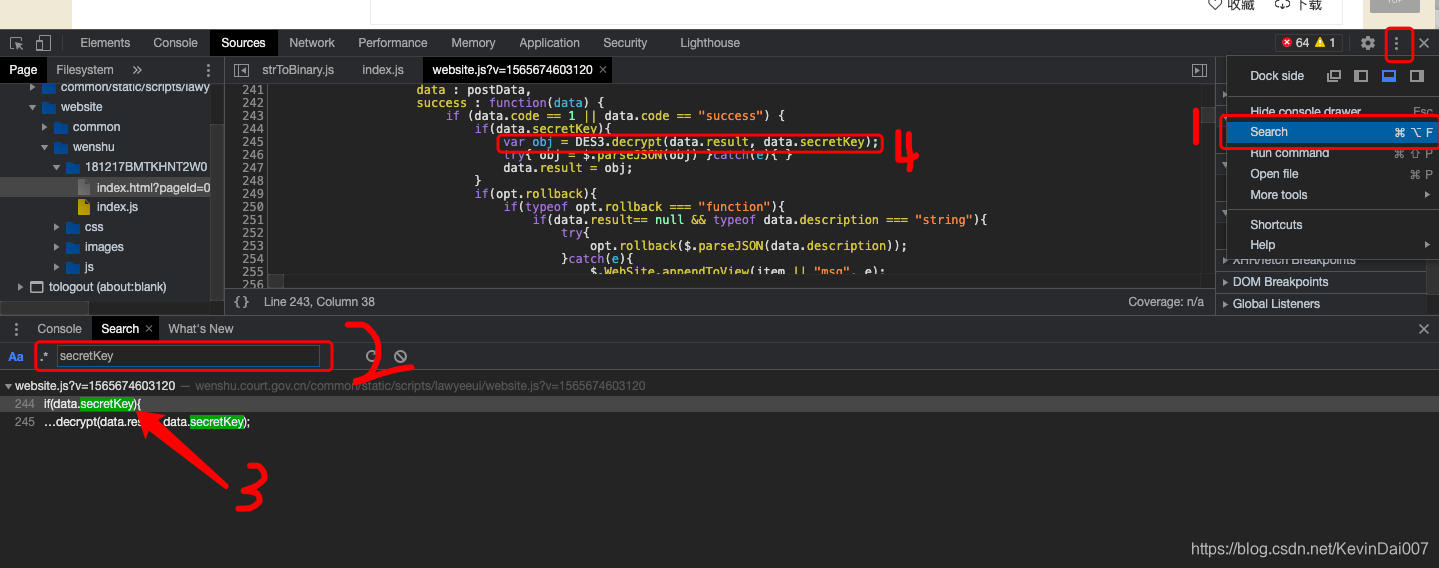Image resolution: width=1439 pixels, height=568 pixels.
Task: Collapse the 181217BMTKHNT2W0 folder
Action: (x=57, y=167)
